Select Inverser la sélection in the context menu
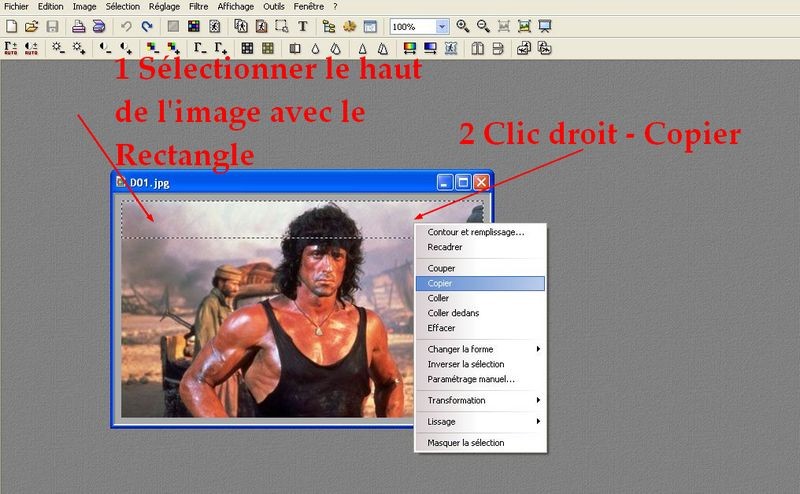This screenshot has width=800, height=494. [465, 364]
